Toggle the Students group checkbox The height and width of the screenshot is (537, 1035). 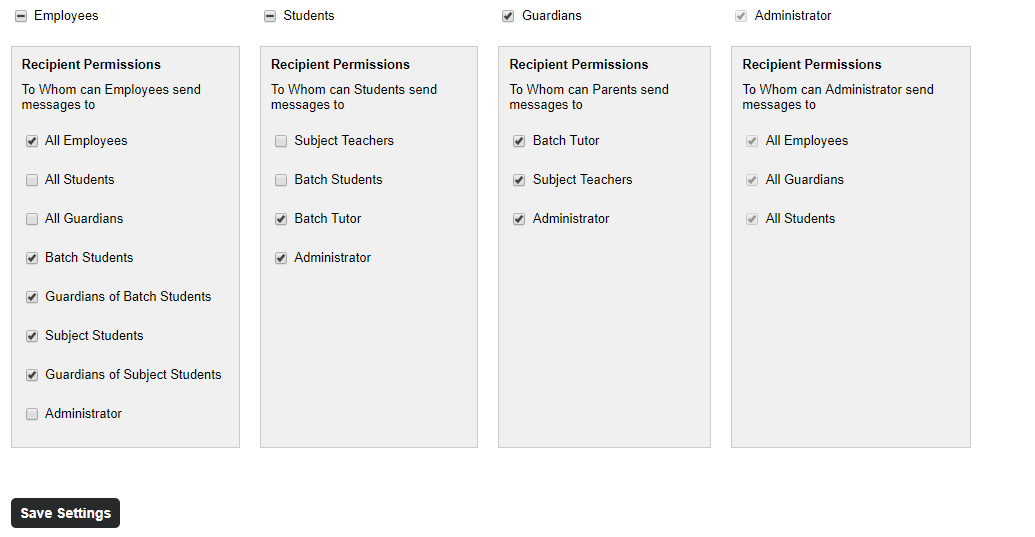[x=270, y=16]
